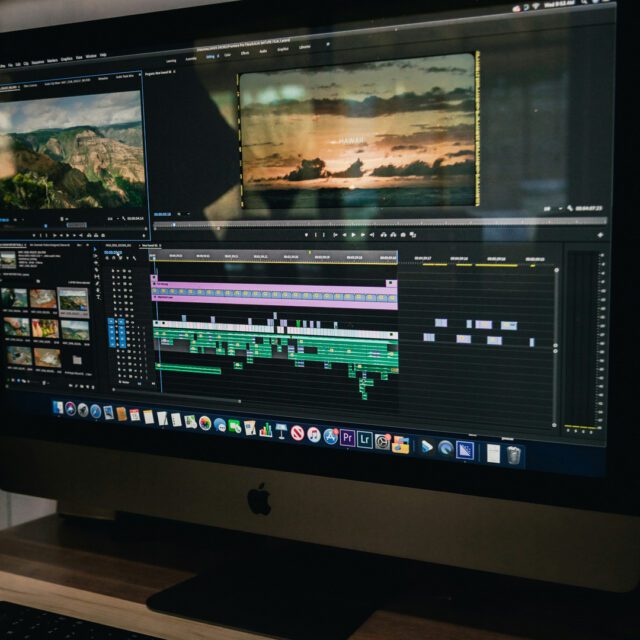Open Safari from the Dock

[x=95, y=411]
